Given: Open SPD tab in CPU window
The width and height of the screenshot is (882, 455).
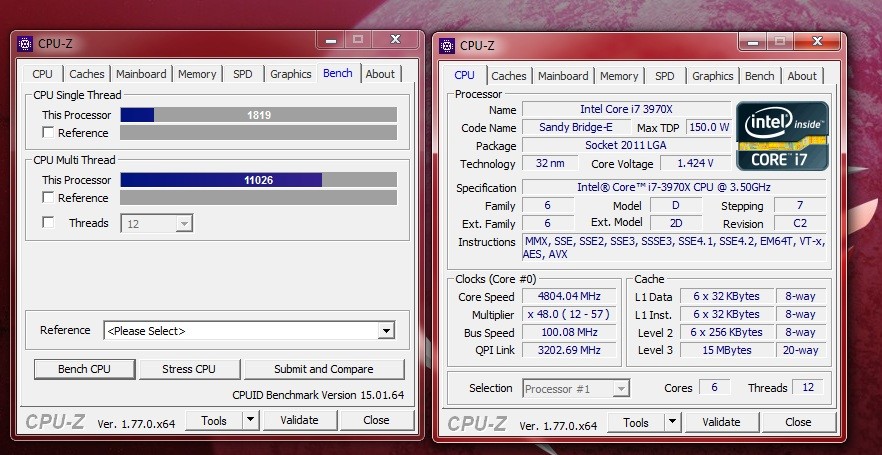Looking at the screenshot, I should coord(664,76).
